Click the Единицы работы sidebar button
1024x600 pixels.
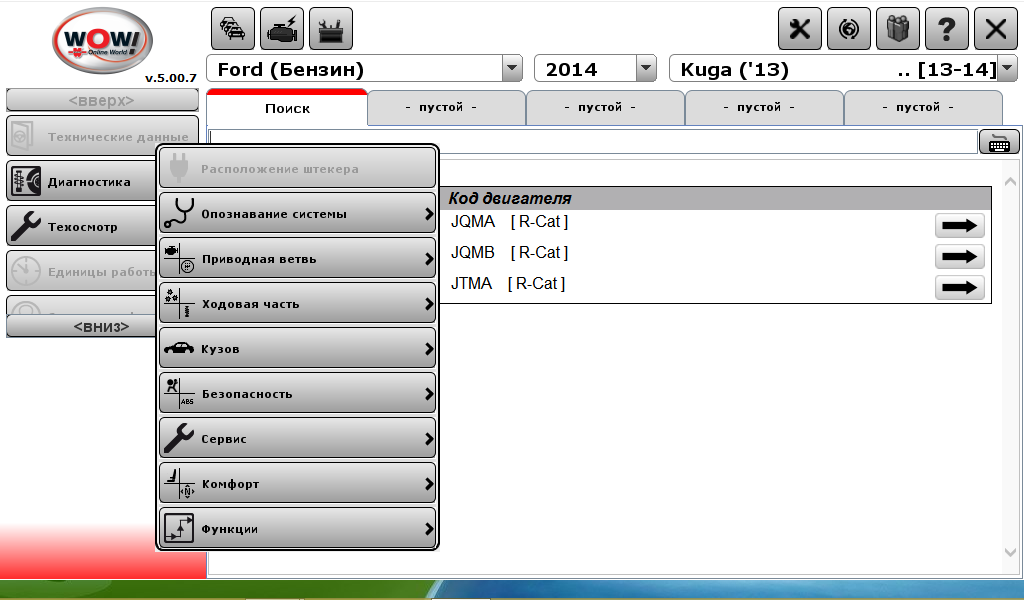click(x=81, y=271)
